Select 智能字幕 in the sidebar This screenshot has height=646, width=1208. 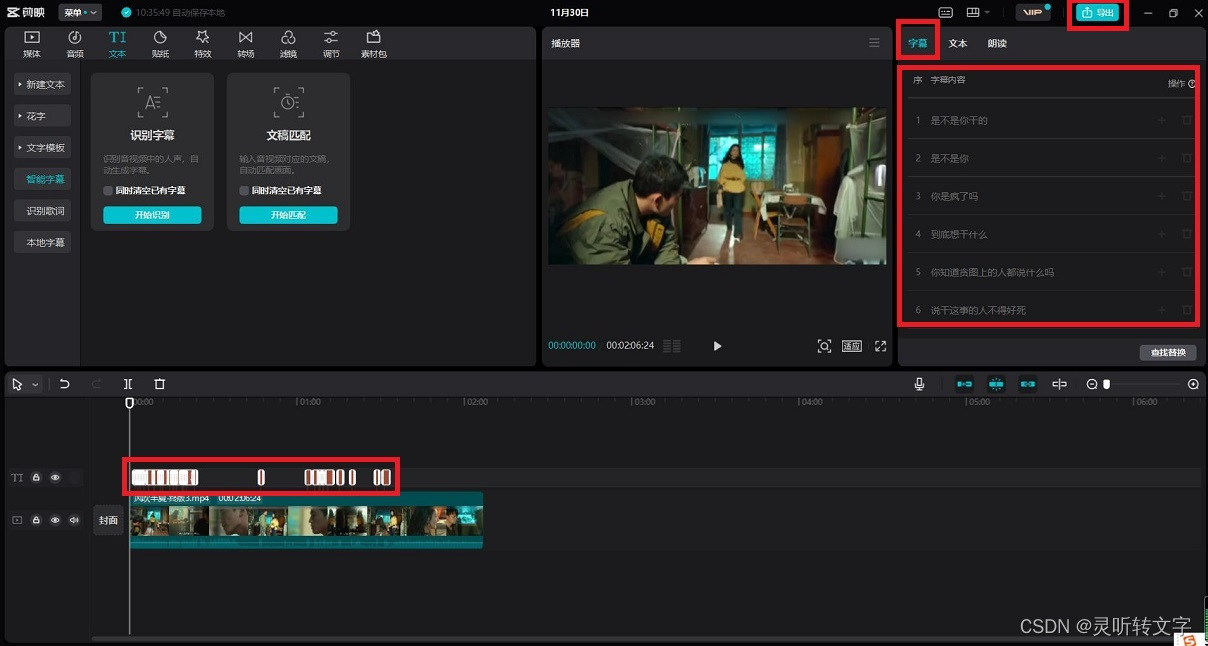44,179
